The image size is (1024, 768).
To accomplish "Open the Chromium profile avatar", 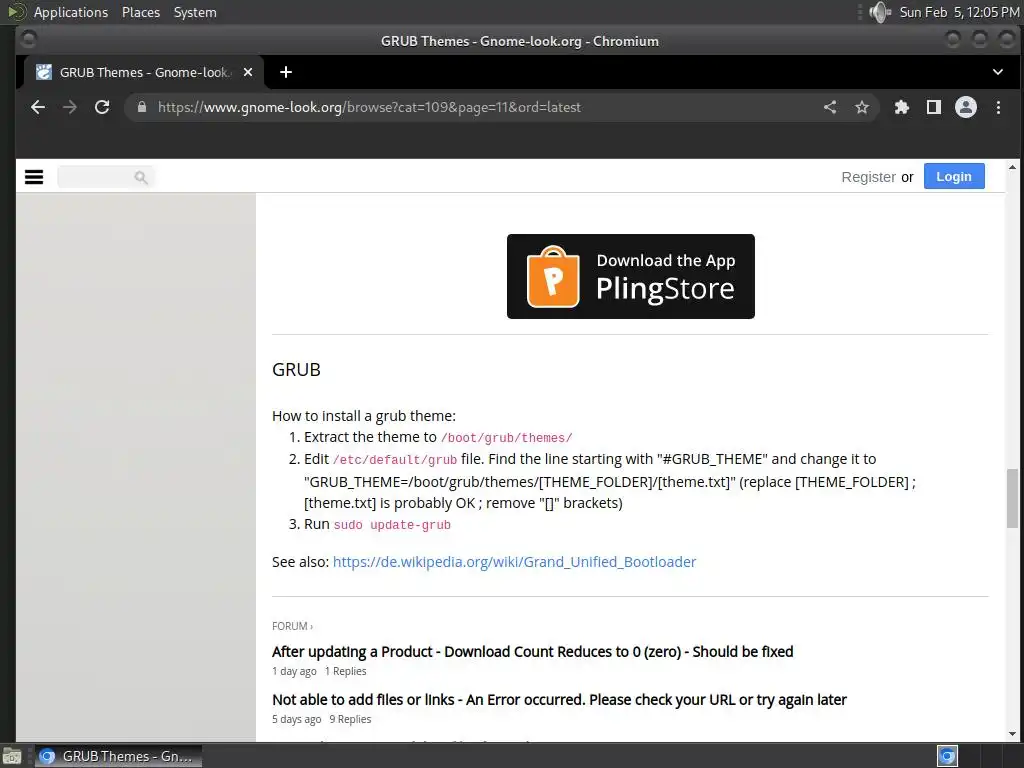I will [x=966, y=107].
